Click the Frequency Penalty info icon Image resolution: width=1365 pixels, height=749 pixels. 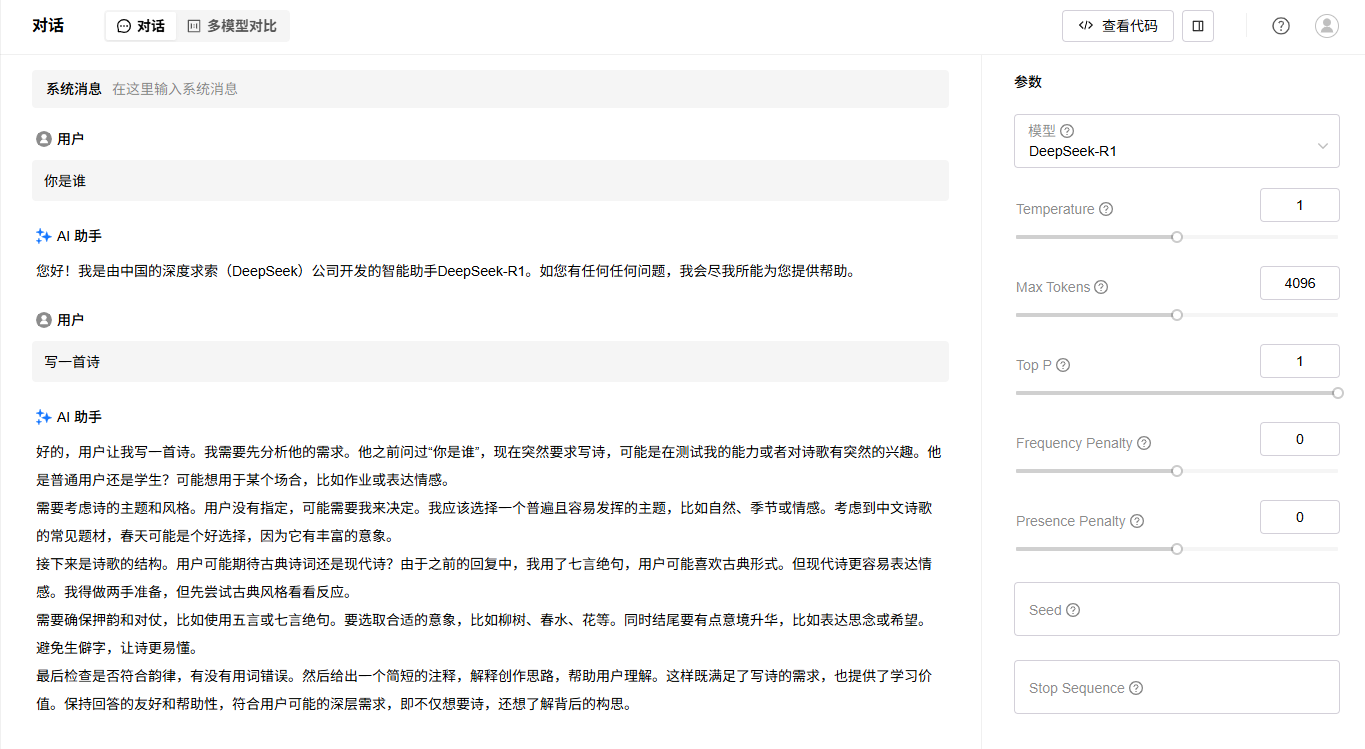1144,443
